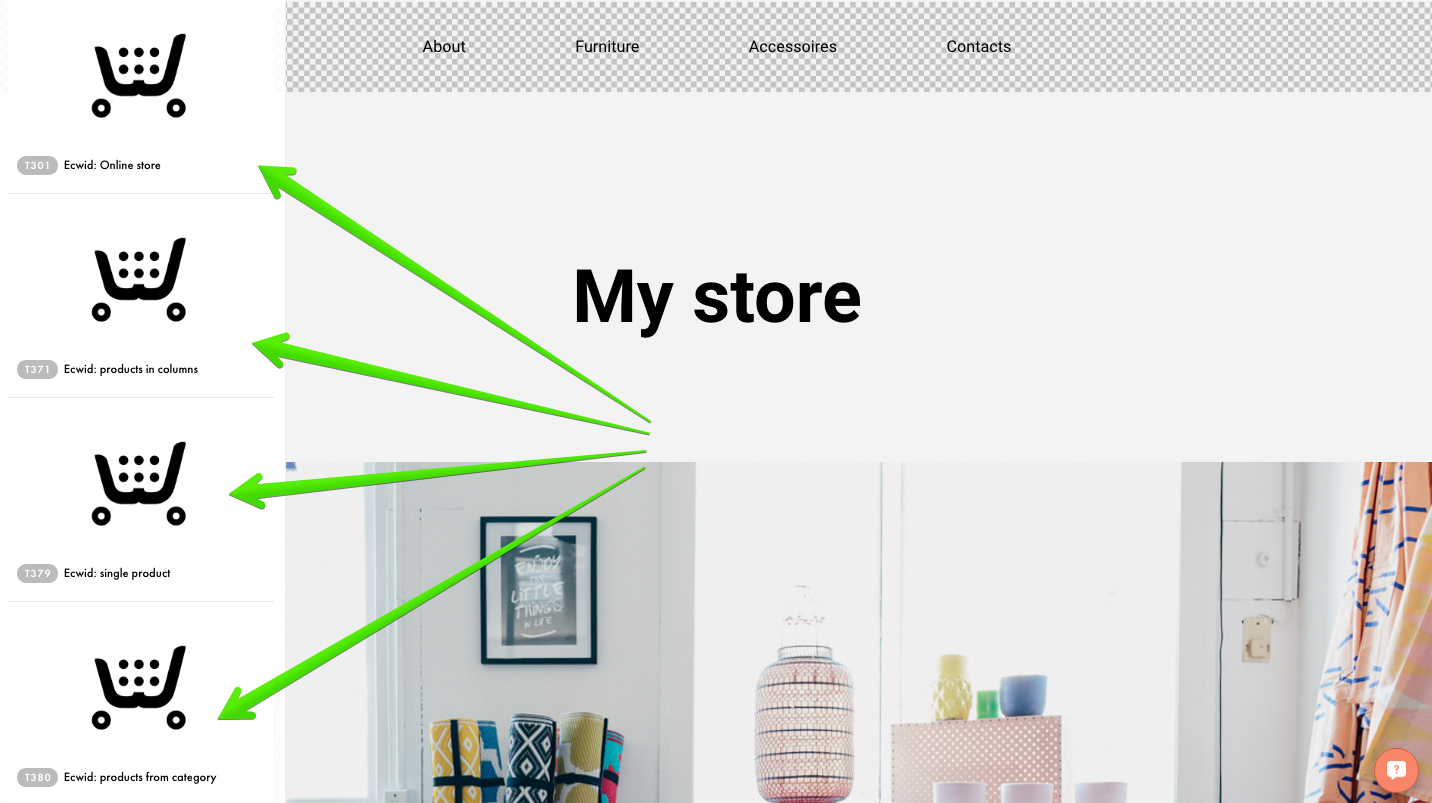The image size is (1432, 803).
Task: Click the T371 block badge
Action: tap(37, 369)
